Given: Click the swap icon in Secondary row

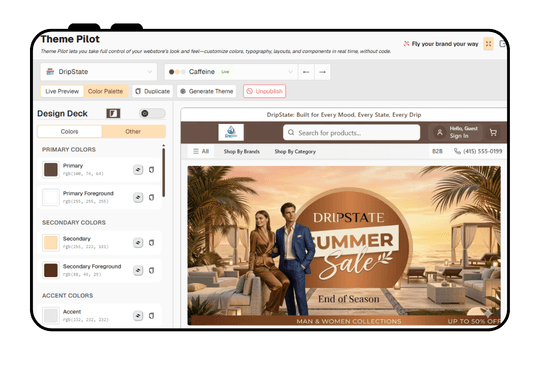Looking at the screenshot, I should tap(138, 243).
